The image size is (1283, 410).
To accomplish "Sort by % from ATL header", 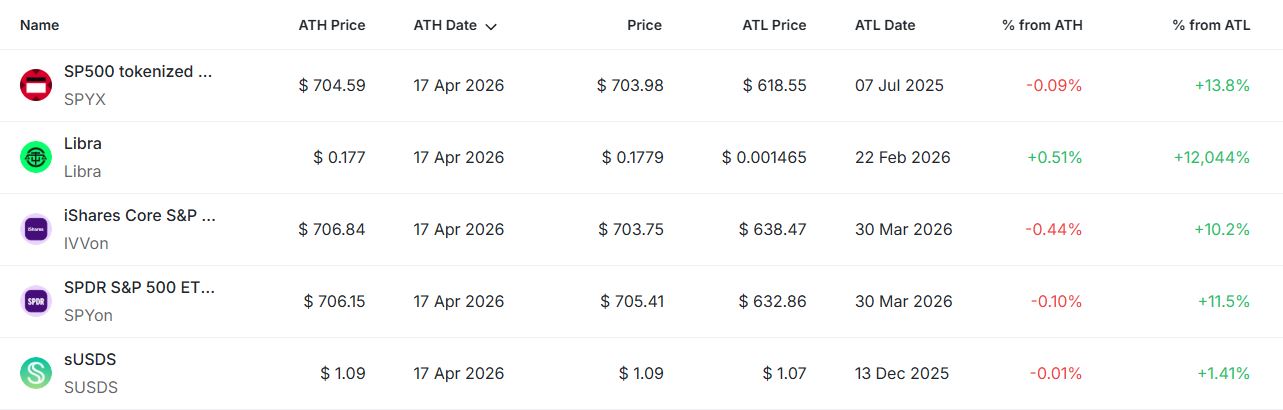I will [x=1211, y=25].
